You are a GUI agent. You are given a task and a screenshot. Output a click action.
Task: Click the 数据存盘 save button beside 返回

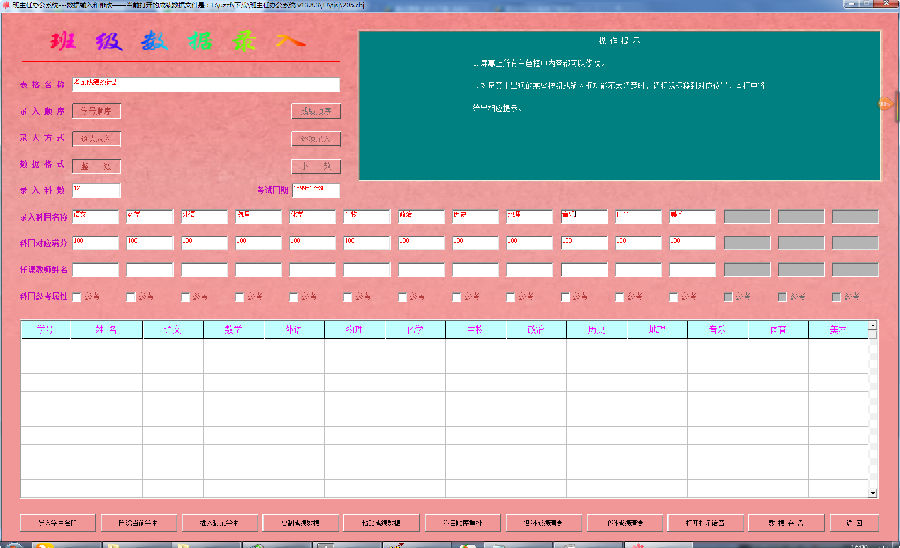pyautogui.click(x=786, y=523)
